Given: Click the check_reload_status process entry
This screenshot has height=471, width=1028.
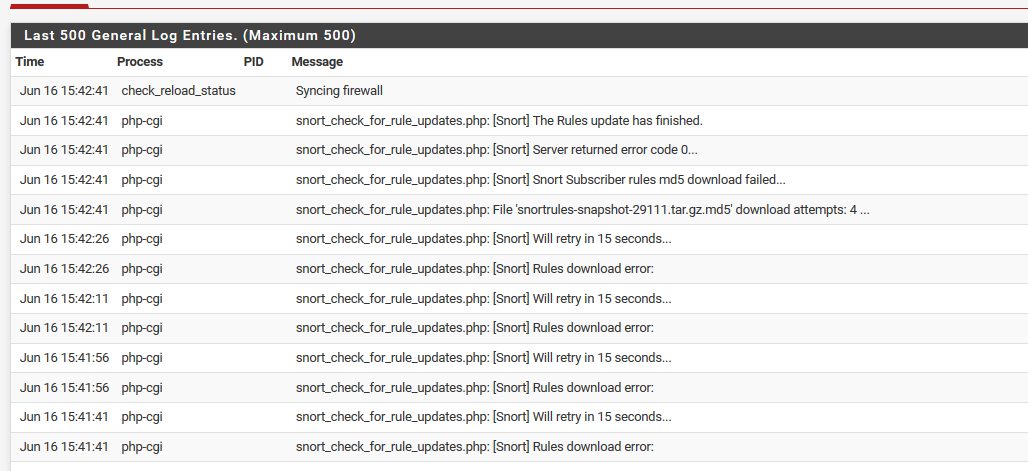Looking at the screenshot, I should [x=179, y=91].
